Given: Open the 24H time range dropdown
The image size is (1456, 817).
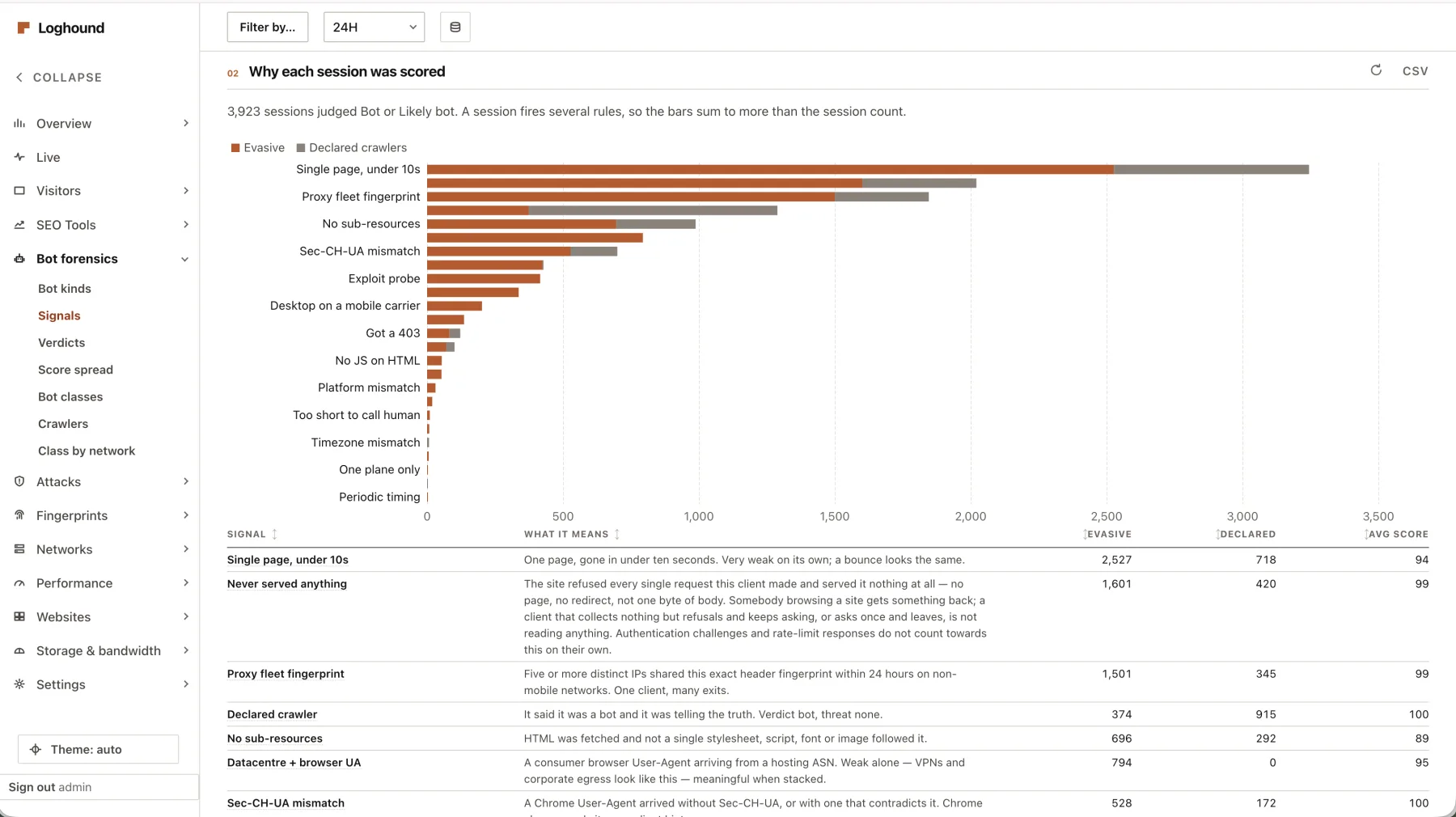Looking at the screenshot, I should tap(374, 28).
